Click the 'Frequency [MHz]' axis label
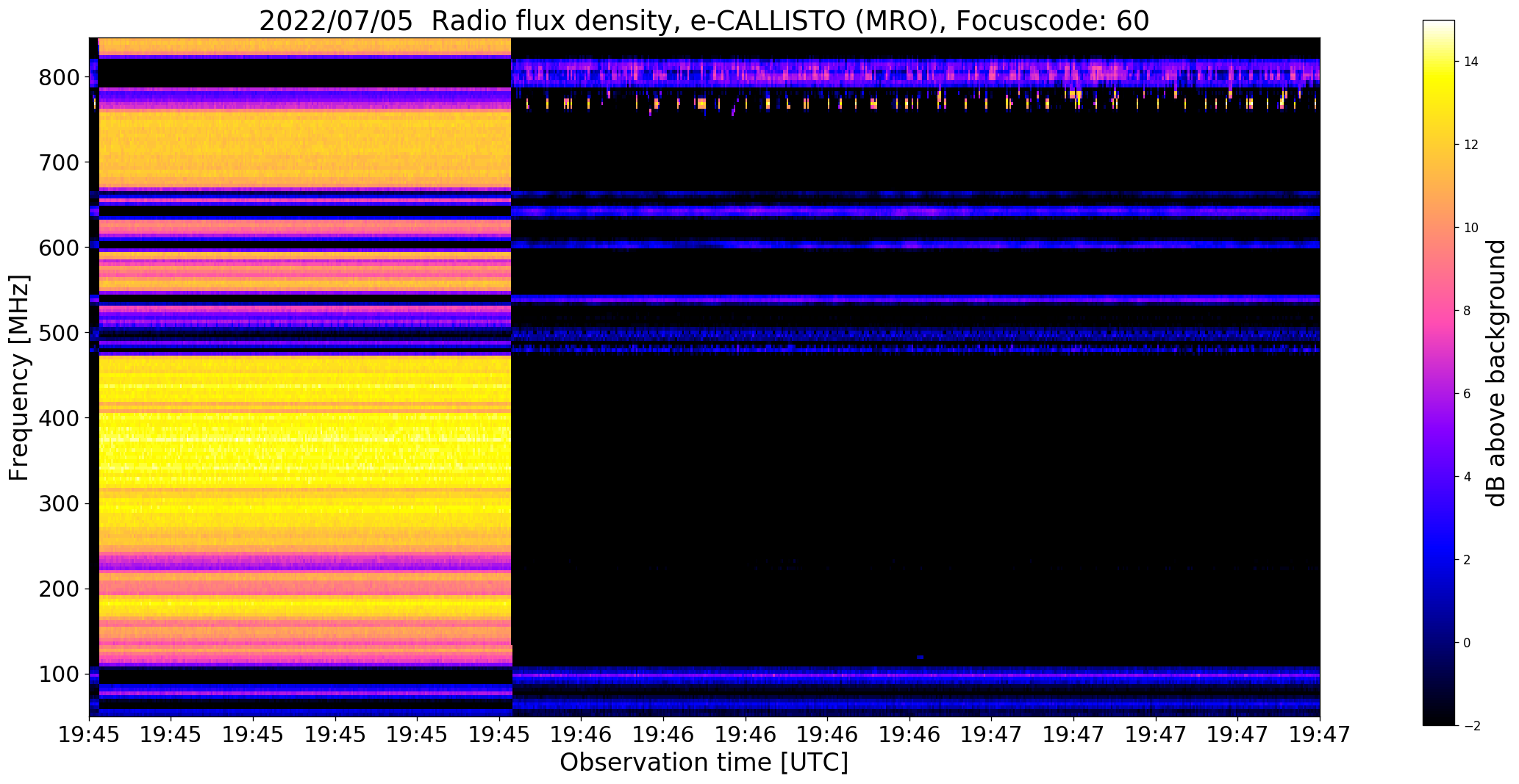This screenshot has height=784, width=1519. tap(20, 378)
